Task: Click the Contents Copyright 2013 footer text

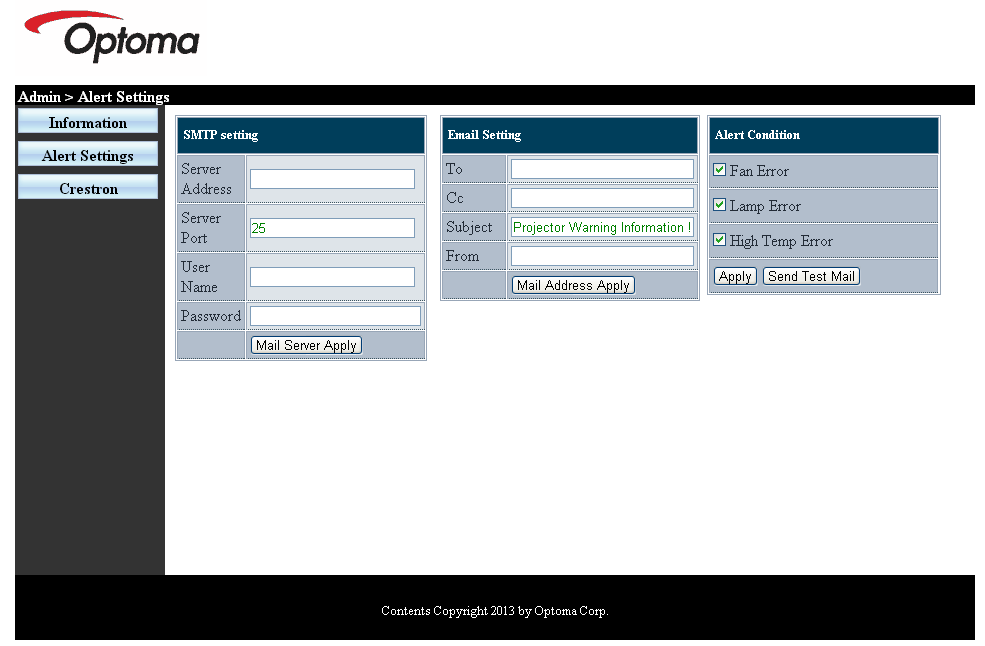Action: coord(494,611)
